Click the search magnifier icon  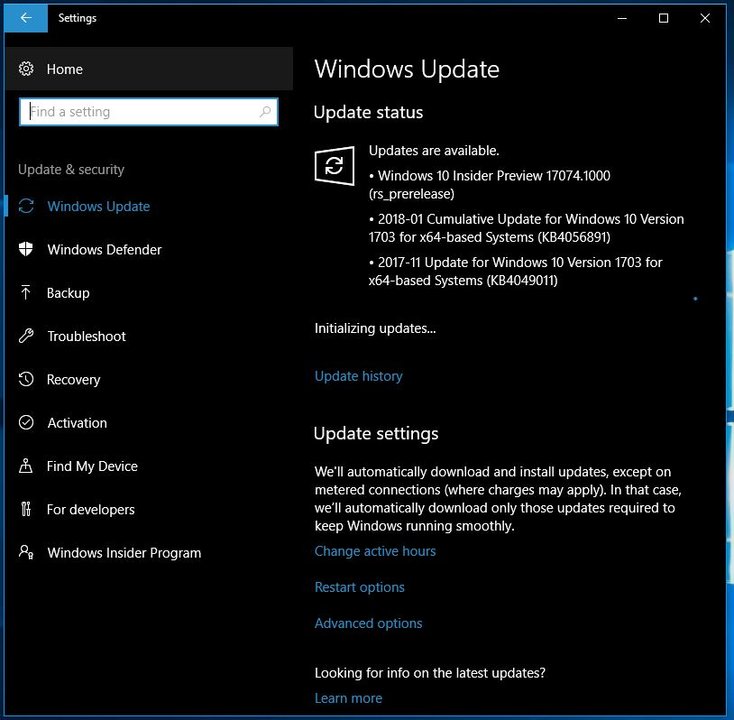pyautogui.click(x=265, y=111)
